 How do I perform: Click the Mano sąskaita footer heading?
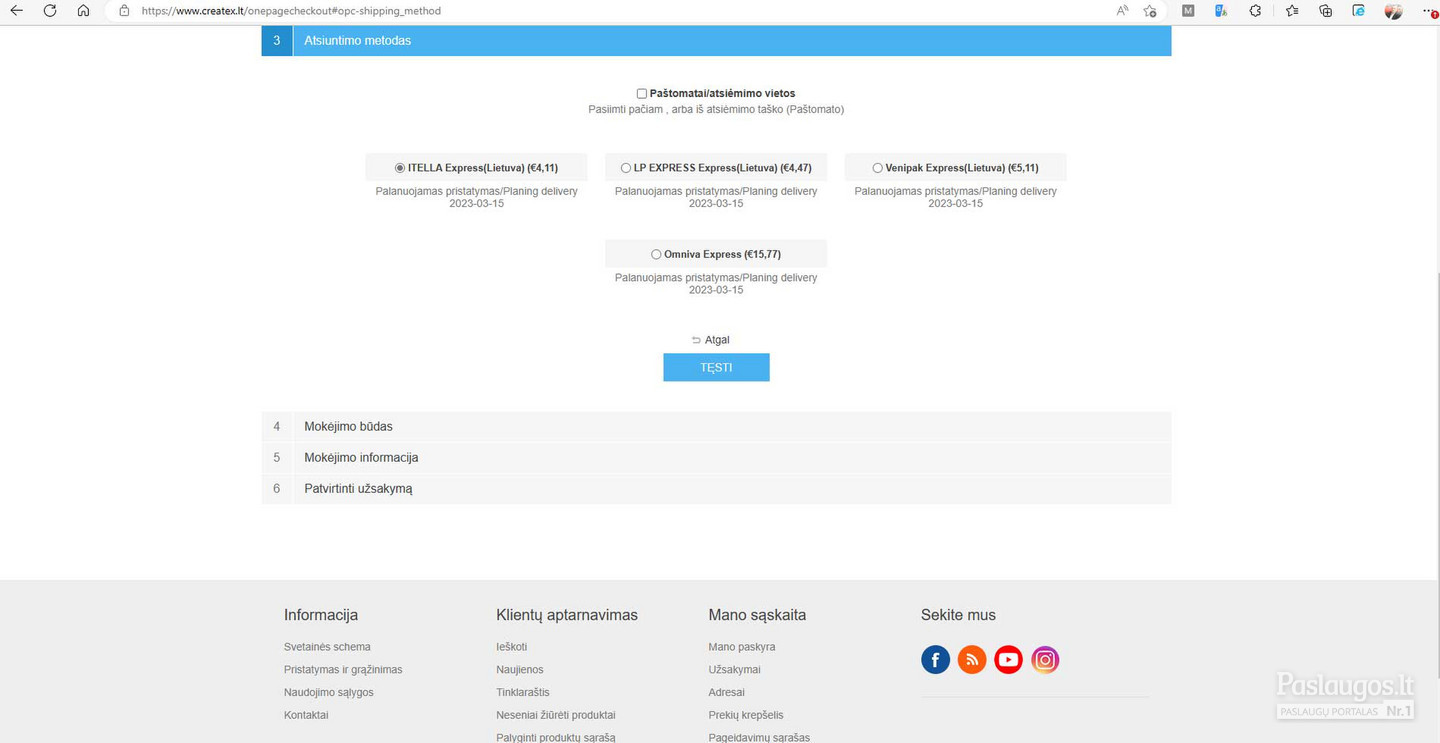click(x=757, y=615)
